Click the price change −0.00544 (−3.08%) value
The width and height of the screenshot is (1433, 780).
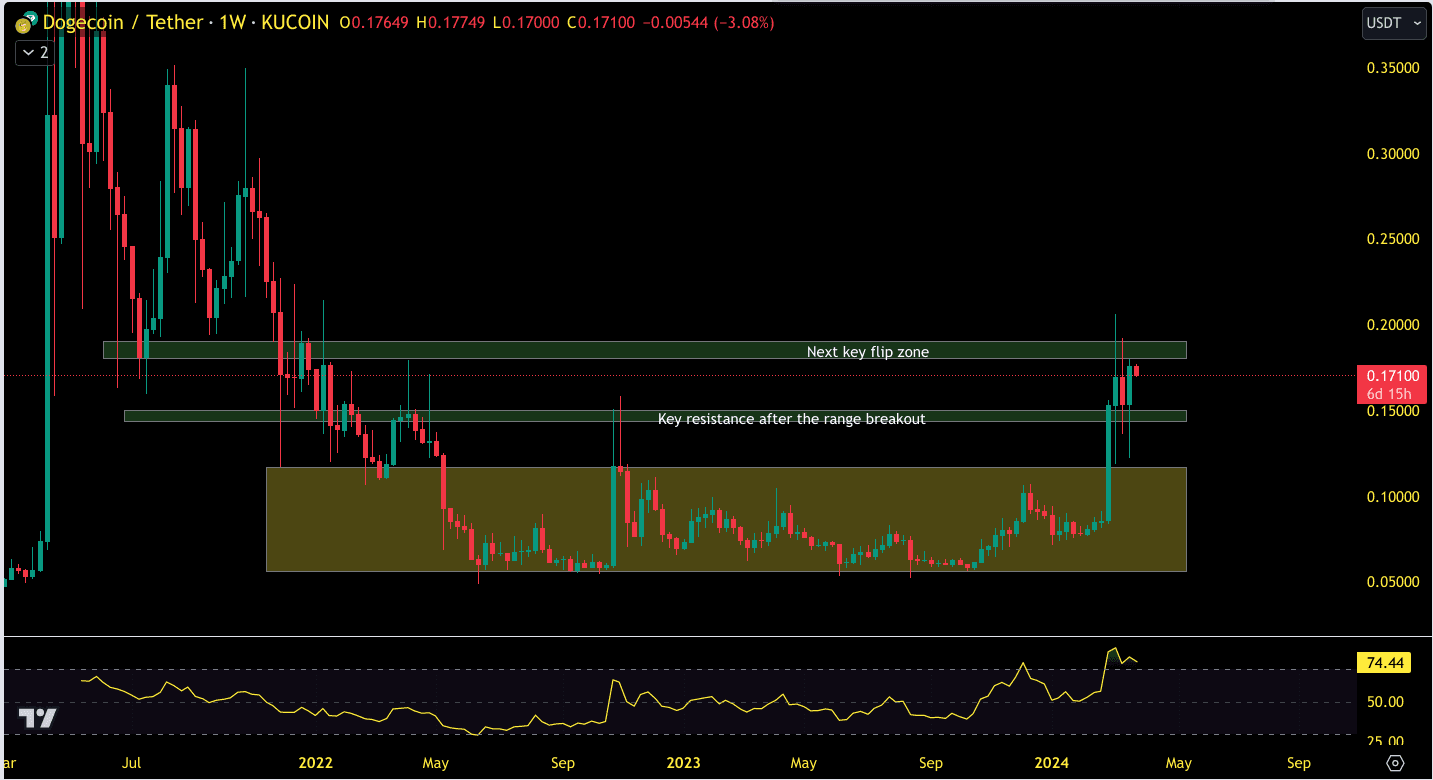(709, 22)
